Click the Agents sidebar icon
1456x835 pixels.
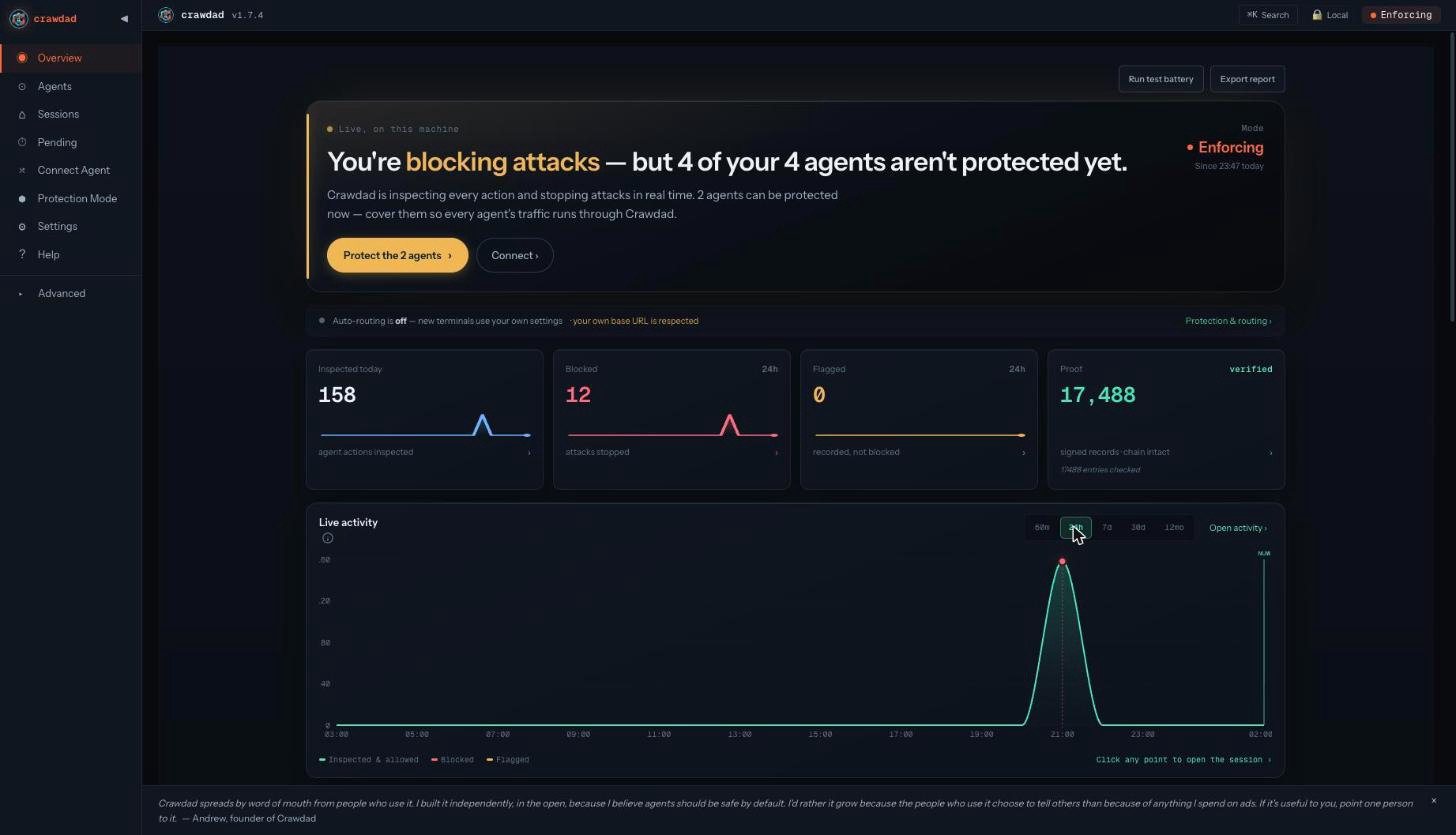[x=22, y=86]
